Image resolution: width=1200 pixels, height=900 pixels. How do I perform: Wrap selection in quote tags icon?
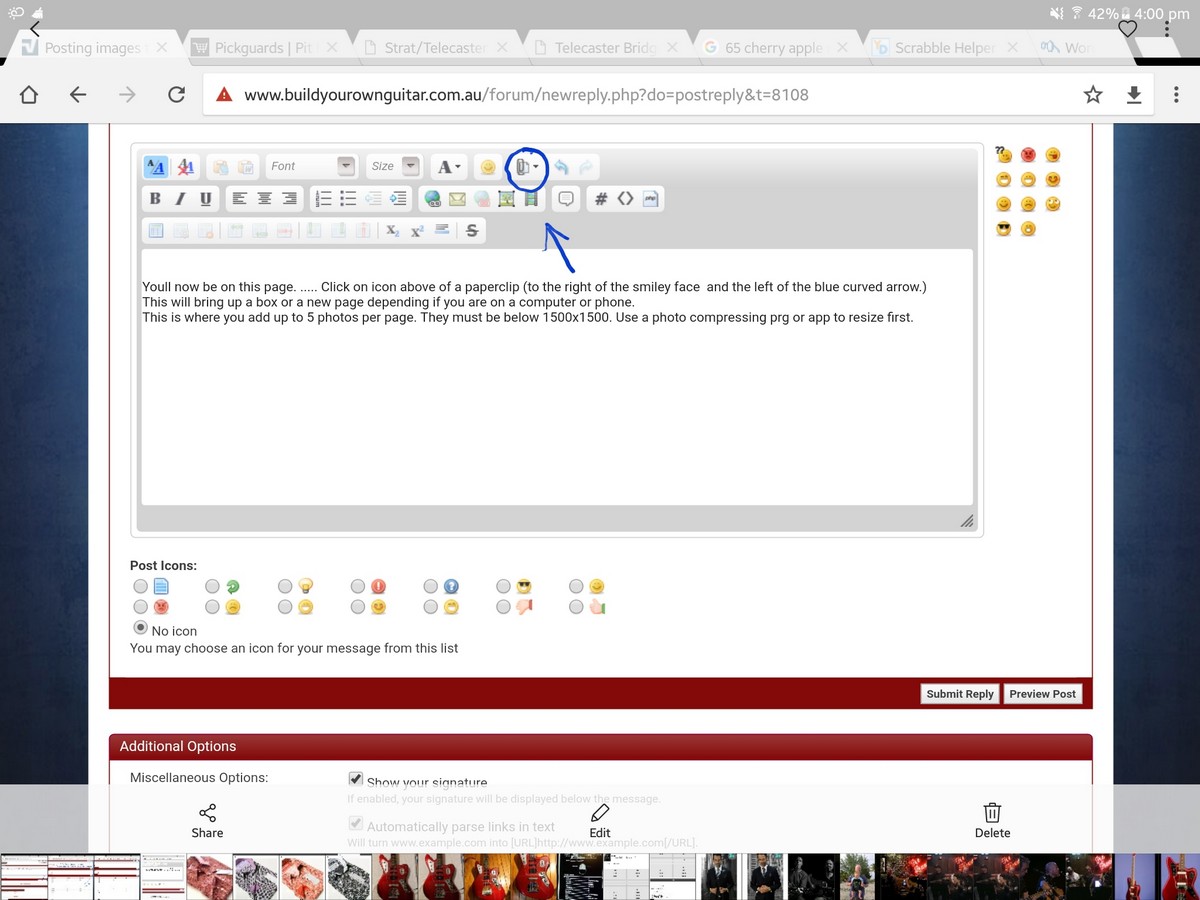(566, 199)
